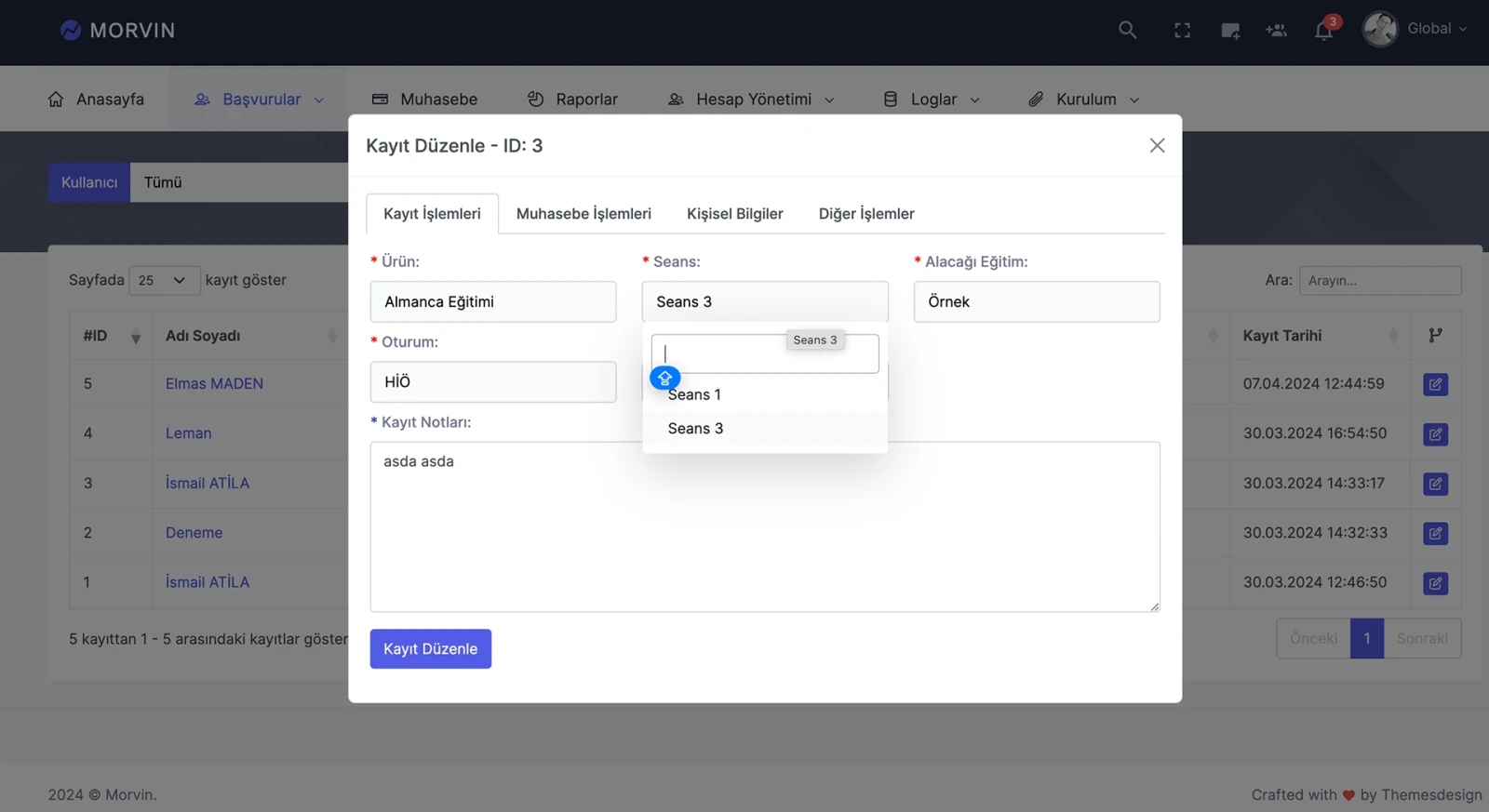Screen dimensions: 1489x812
Task: Go to Diğer İşlemler tab
Action: point(865,214)
